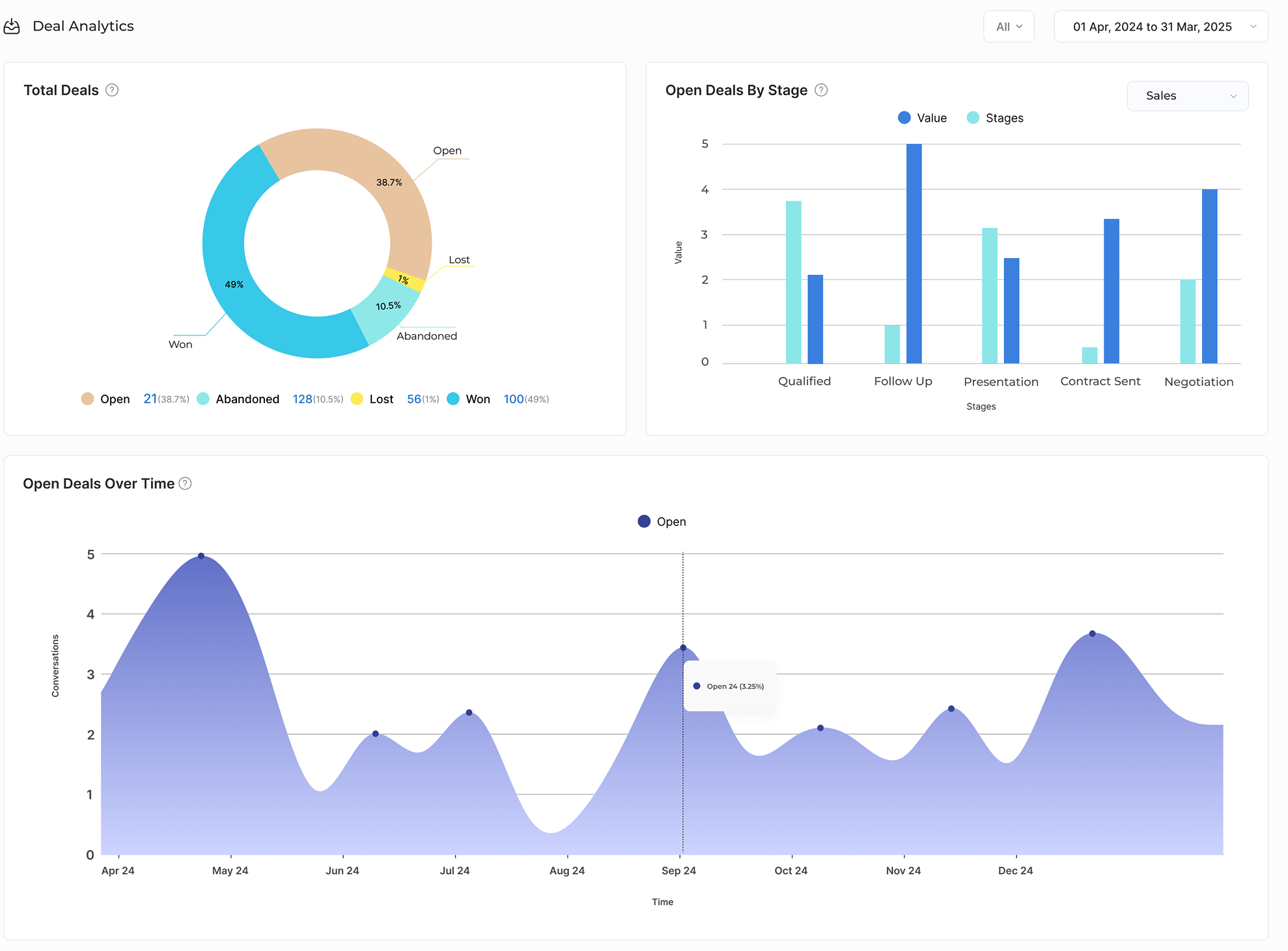The height and width of the screenshot is (951, 1288).
Task: Click the yellow Lost legend dot
Action: (x=357, y=399)
